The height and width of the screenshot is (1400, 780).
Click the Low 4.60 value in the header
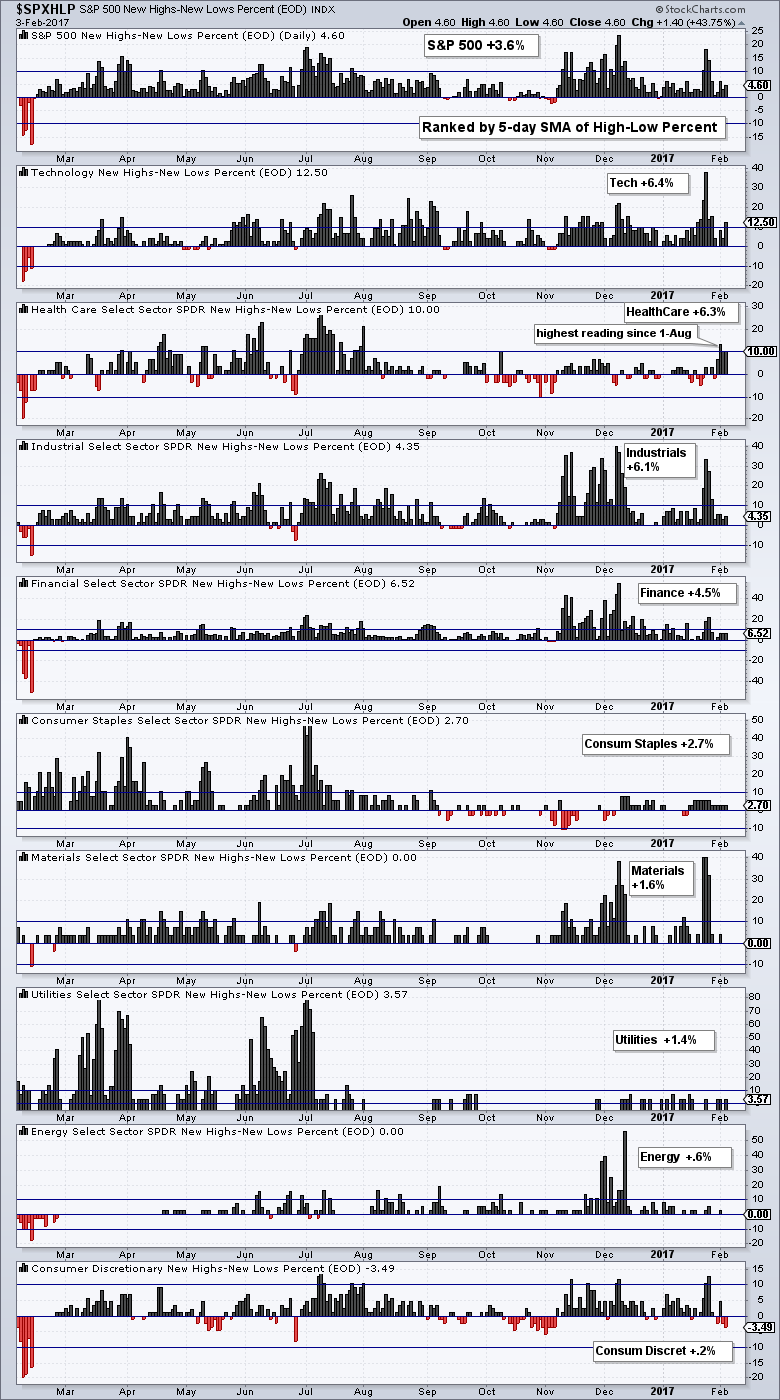pos(541,22)
